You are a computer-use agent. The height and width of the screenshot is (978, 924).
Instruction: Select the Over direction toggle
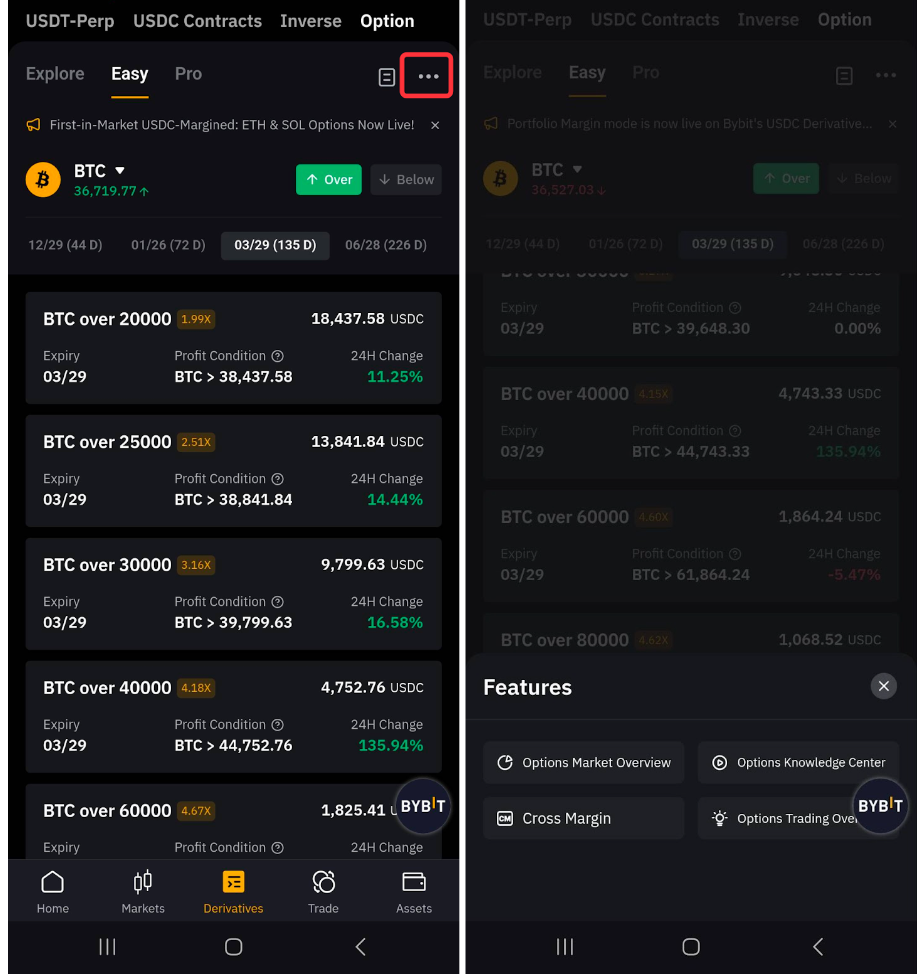328,180
